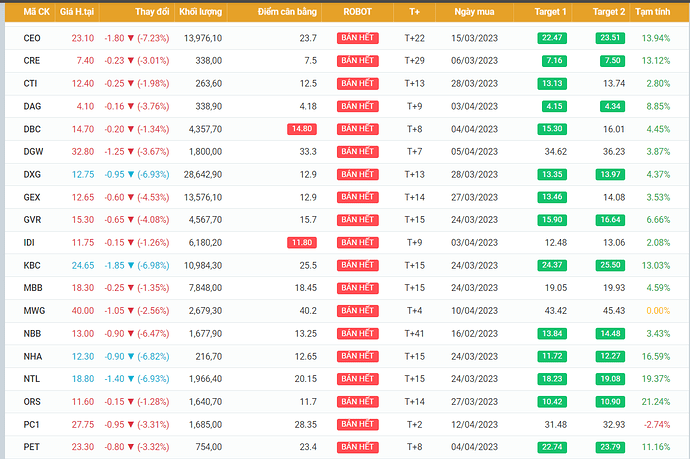Image resolution: width=690 pixels, height=459 pixels.
Task: Click the Ngày mua column header
Action: [x=474, y=12]
